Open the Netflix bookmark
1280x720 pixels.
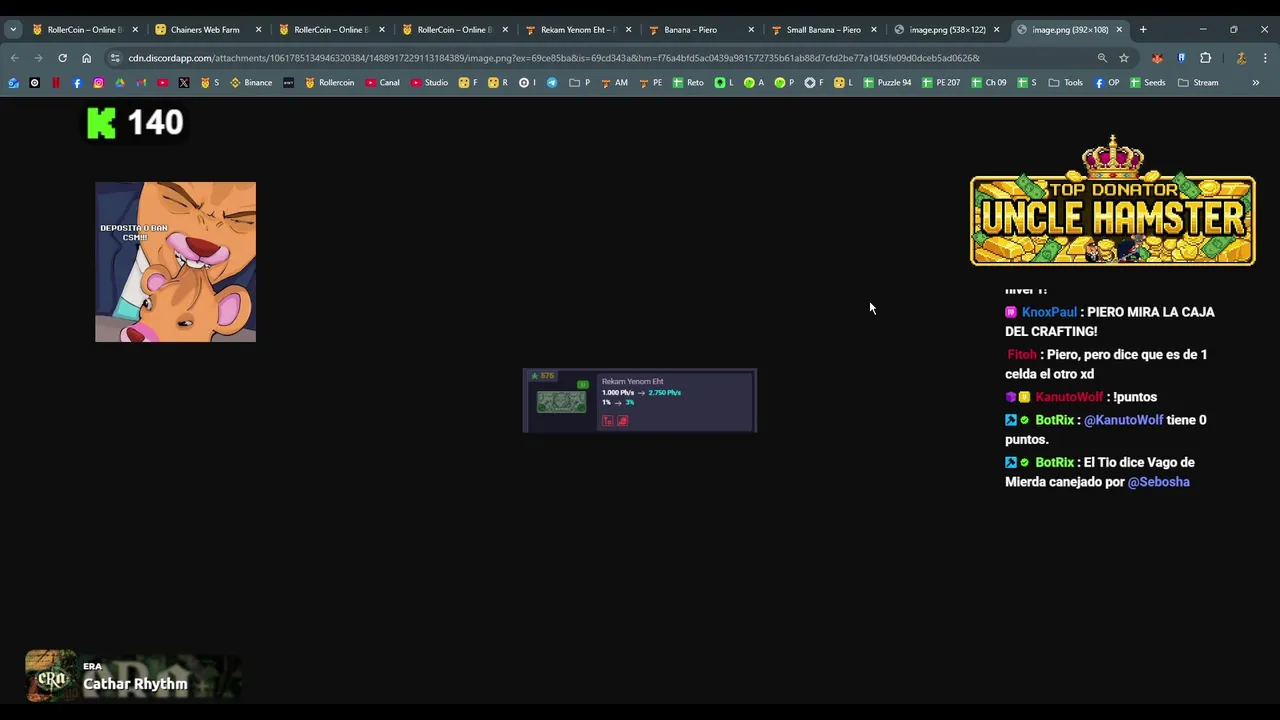tap(56, 83)
